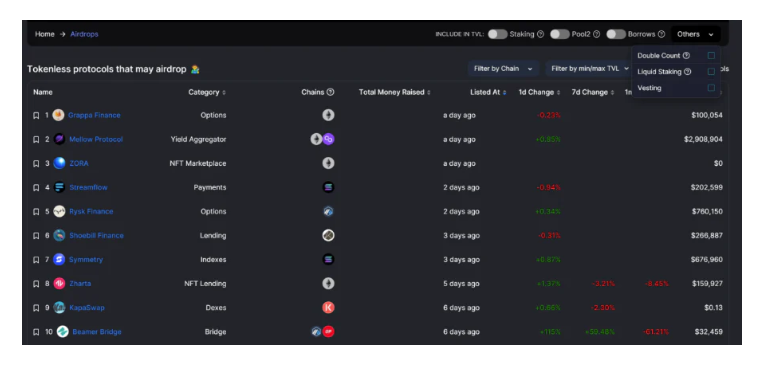
Task: Check the Double Count checkbox
Action: tap(711, 56)
